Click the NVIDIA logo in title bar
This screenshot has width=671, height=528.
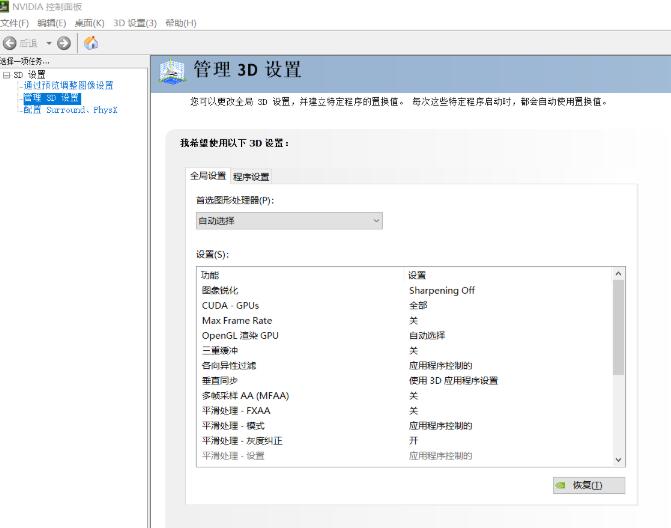tap(5, 7)
